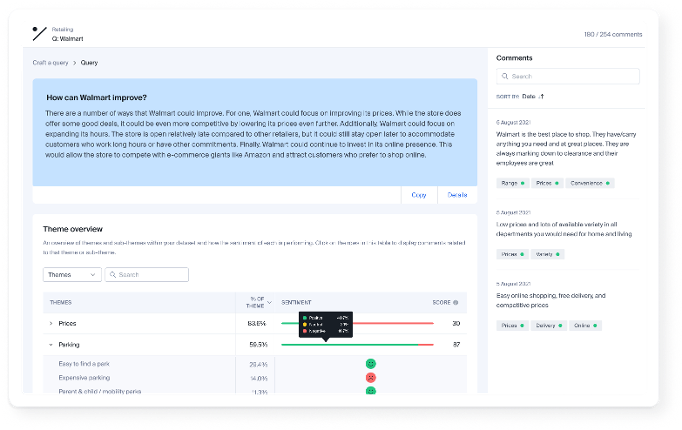The width and height of the screenshot is (682, 430).
Task: Click the How can Walmart improve? heading
Action: tap(97, 97)
